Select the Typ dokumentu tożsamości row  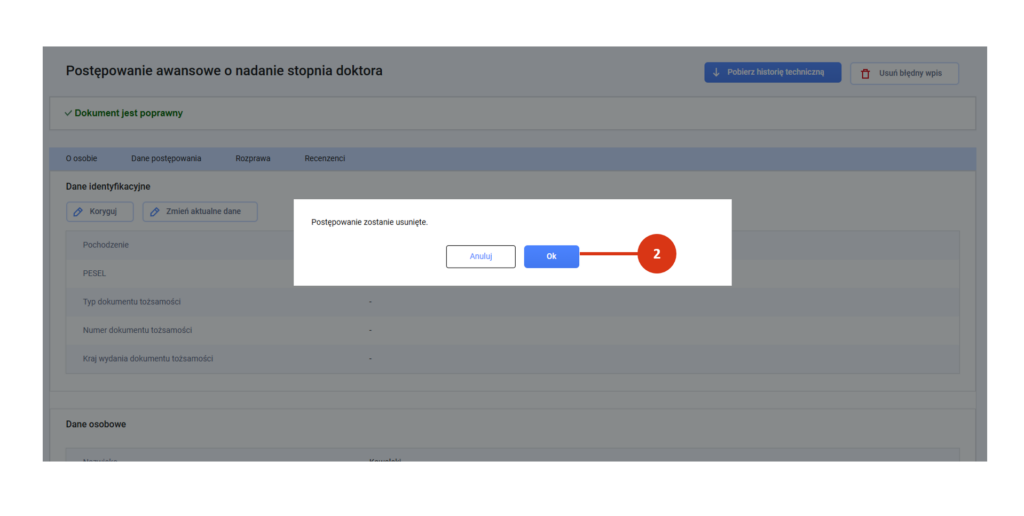click(x=132, y=301)
